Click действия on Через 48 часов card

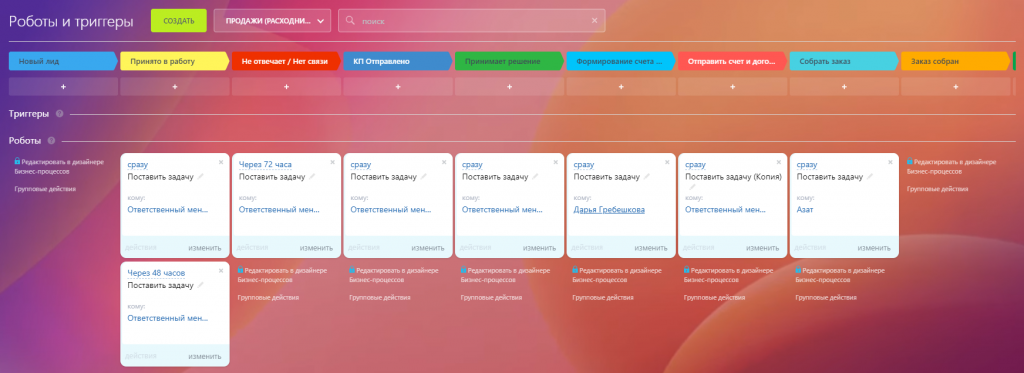[x=140, y=357]
